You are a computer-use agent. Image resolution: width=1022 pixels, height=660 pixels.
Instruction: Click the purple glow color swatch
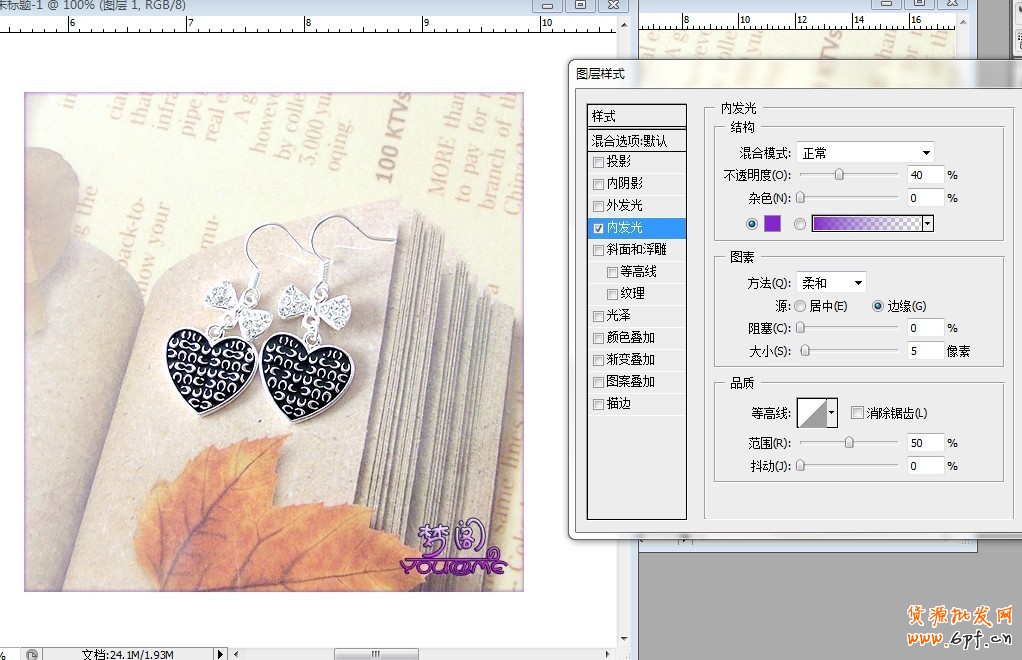772,224
